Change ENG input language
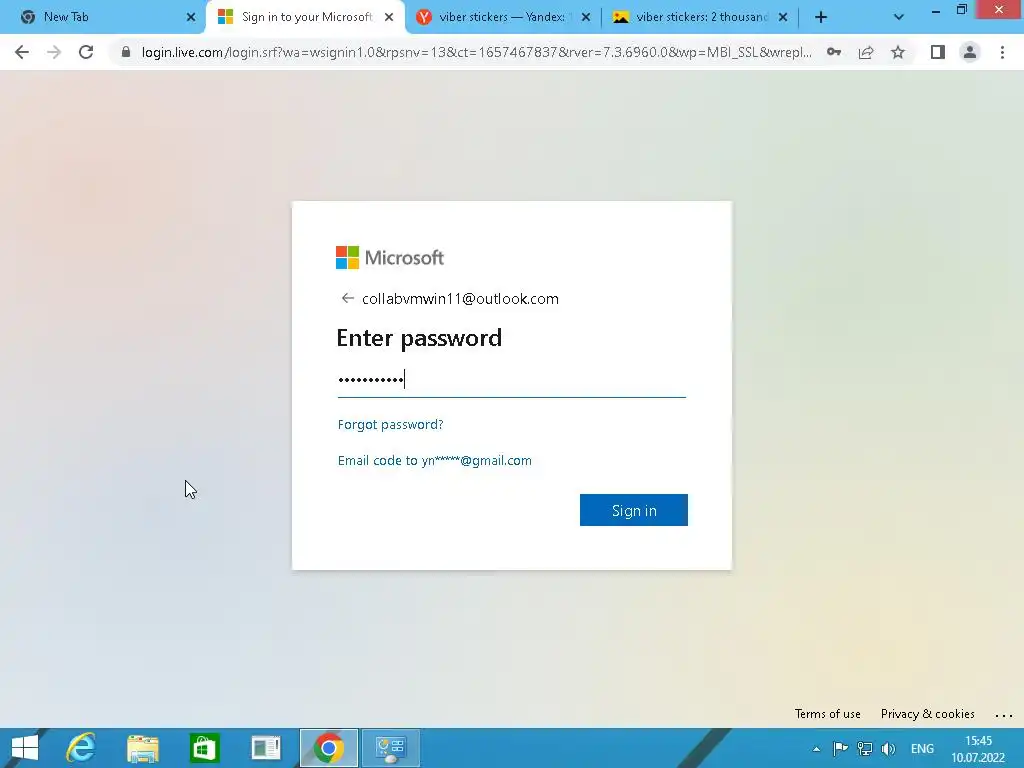The width and height of the screenshot is (1024, 768). pyautogui.click(x=922, y=749)
